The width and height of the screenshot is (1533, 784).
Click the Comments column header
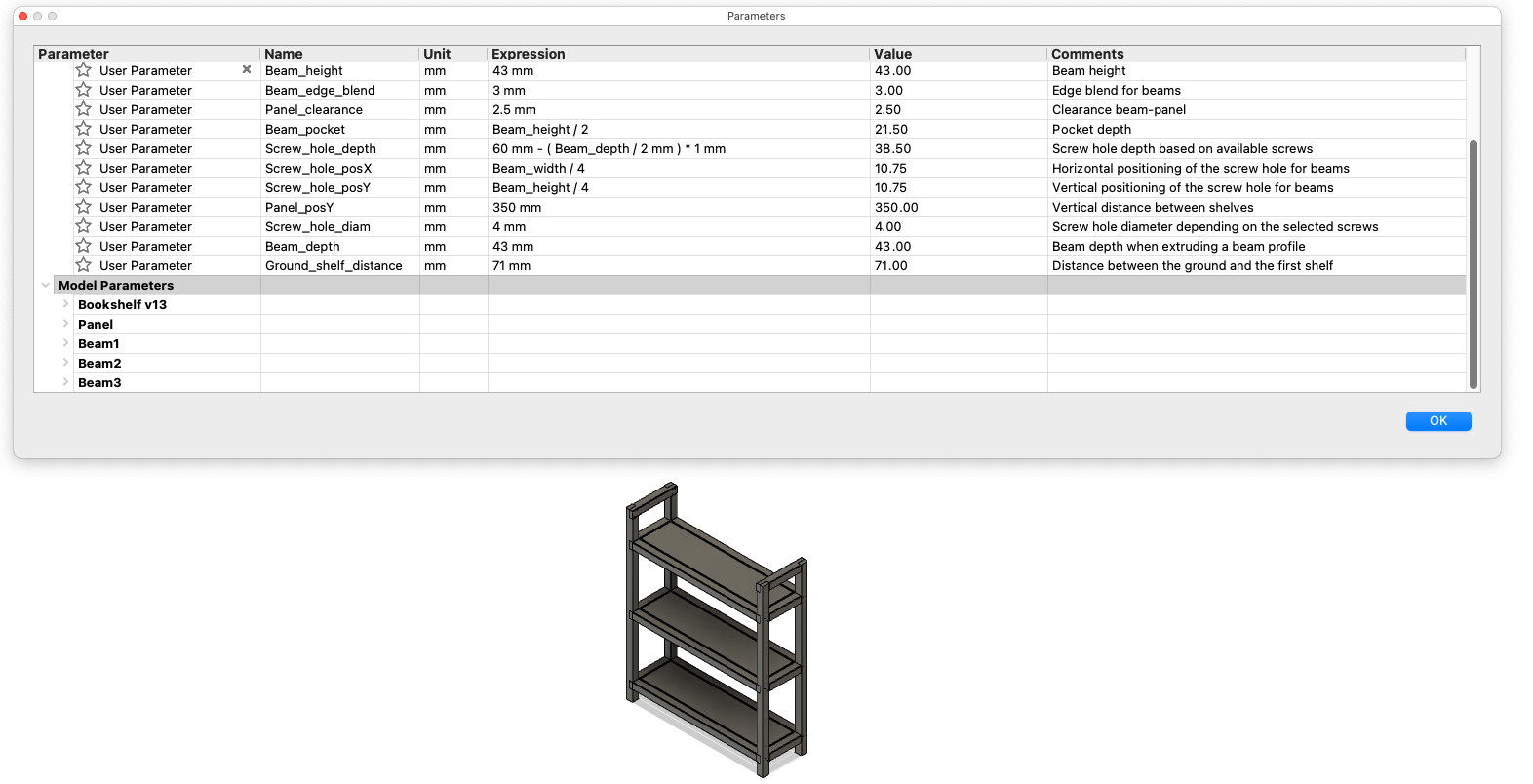[x=1256, y=54]
